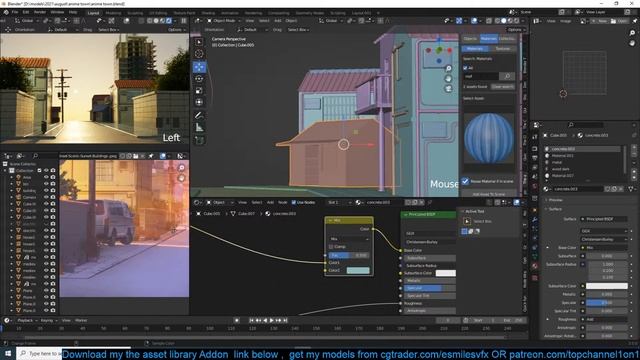
Task: Click the Windows Start button
Action: click(8, 353)
